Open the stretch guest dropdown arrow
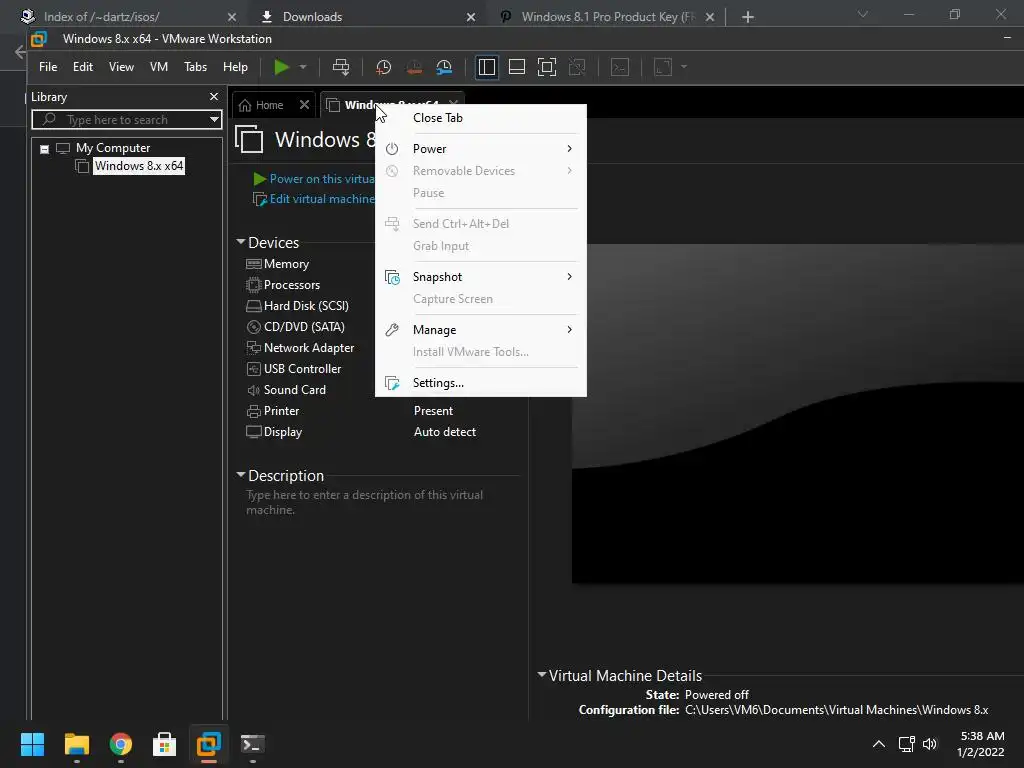Screen dimensions: 1024x768 click(x=684, y=67)
